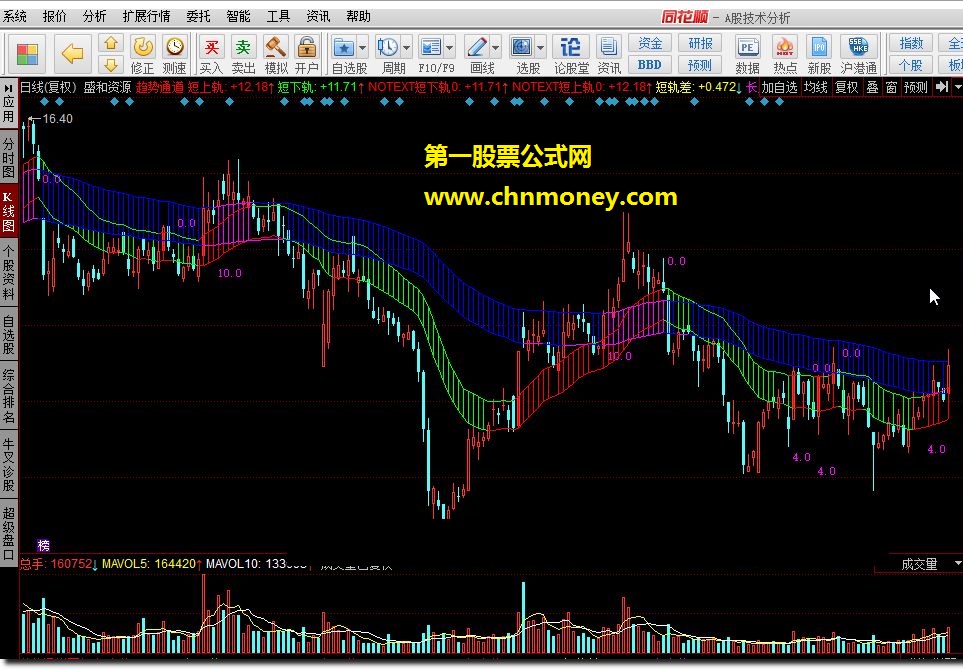
Task: Open the 论股堂 forum icon
Action: pos(571,47)
